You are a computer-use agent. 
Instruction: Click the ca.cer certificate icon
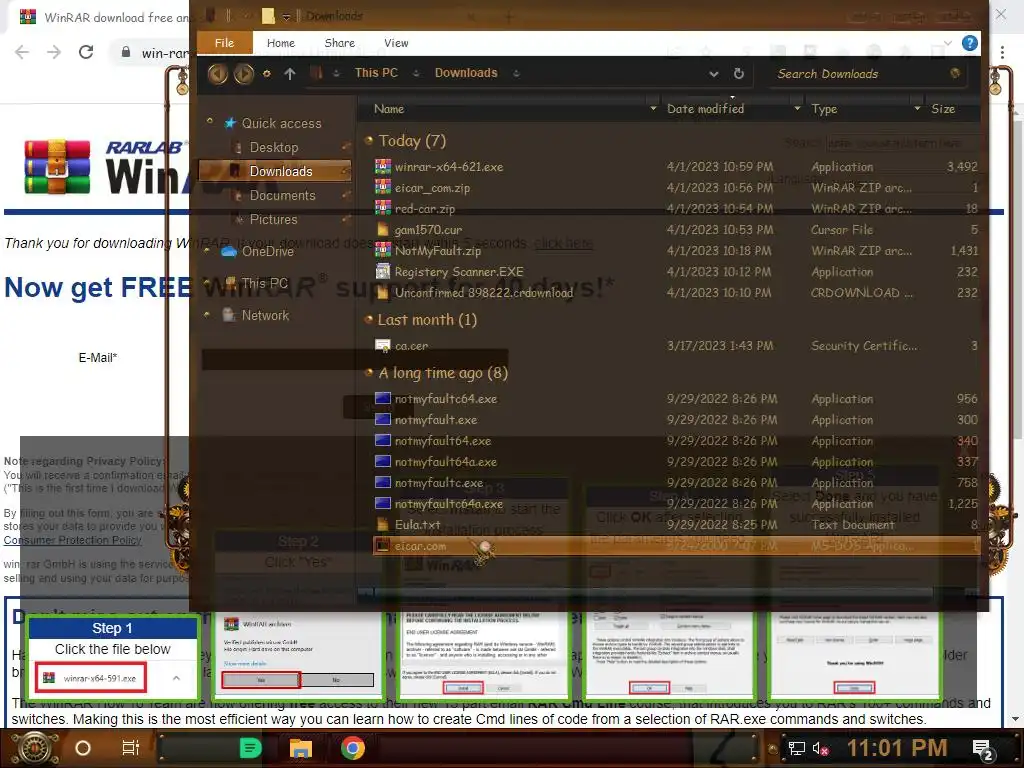(383, 345)
